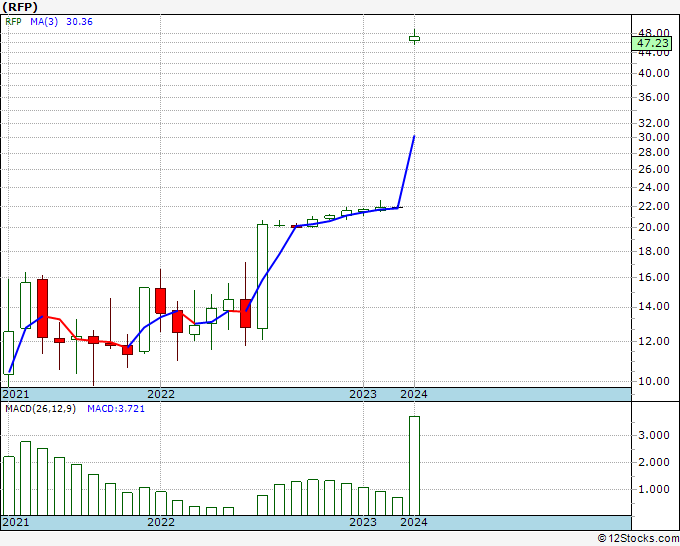Click the 28.00 price axis label
This screenshot has width=680, height=546.
[654, 152]
